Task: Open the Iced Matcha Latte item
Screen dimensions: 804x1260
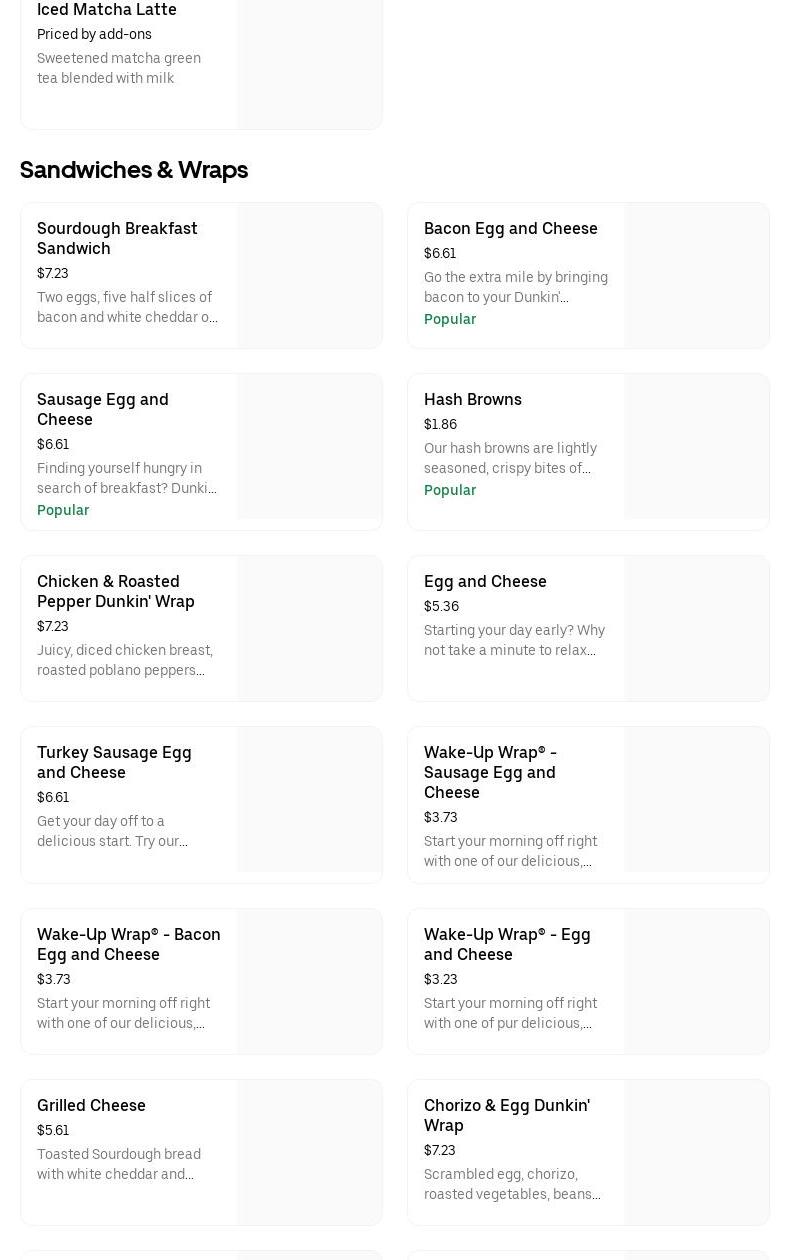Action: pos(107,10)
